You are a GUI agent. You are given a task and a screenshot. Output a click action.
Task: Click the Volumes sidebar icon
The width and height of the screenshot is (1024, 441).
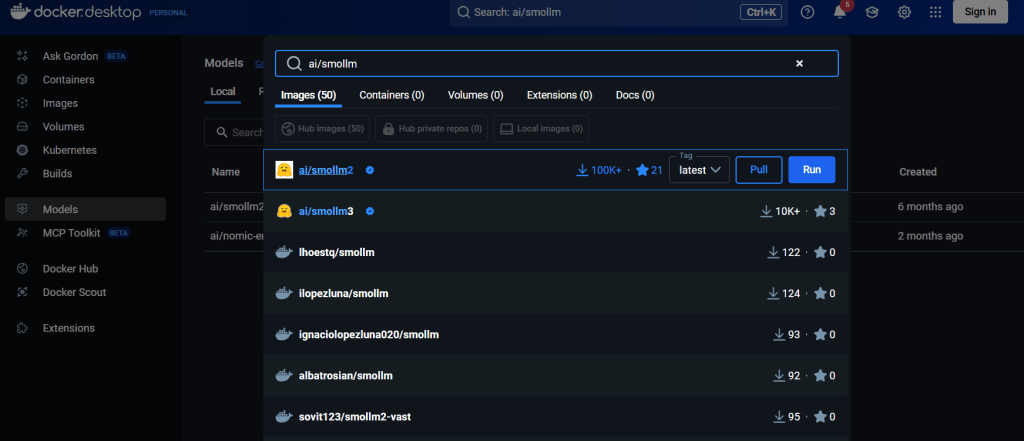click(x=22, y=127)
